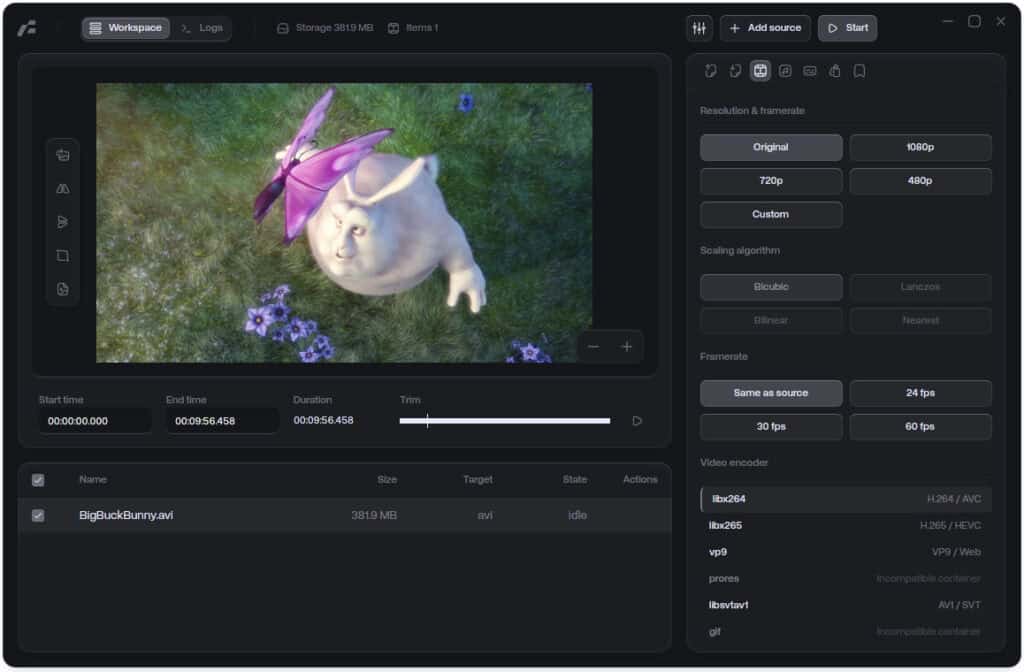This screenshot has width=1024, height=672.
Task: Click the Size column header
Action: click(387, 480)
